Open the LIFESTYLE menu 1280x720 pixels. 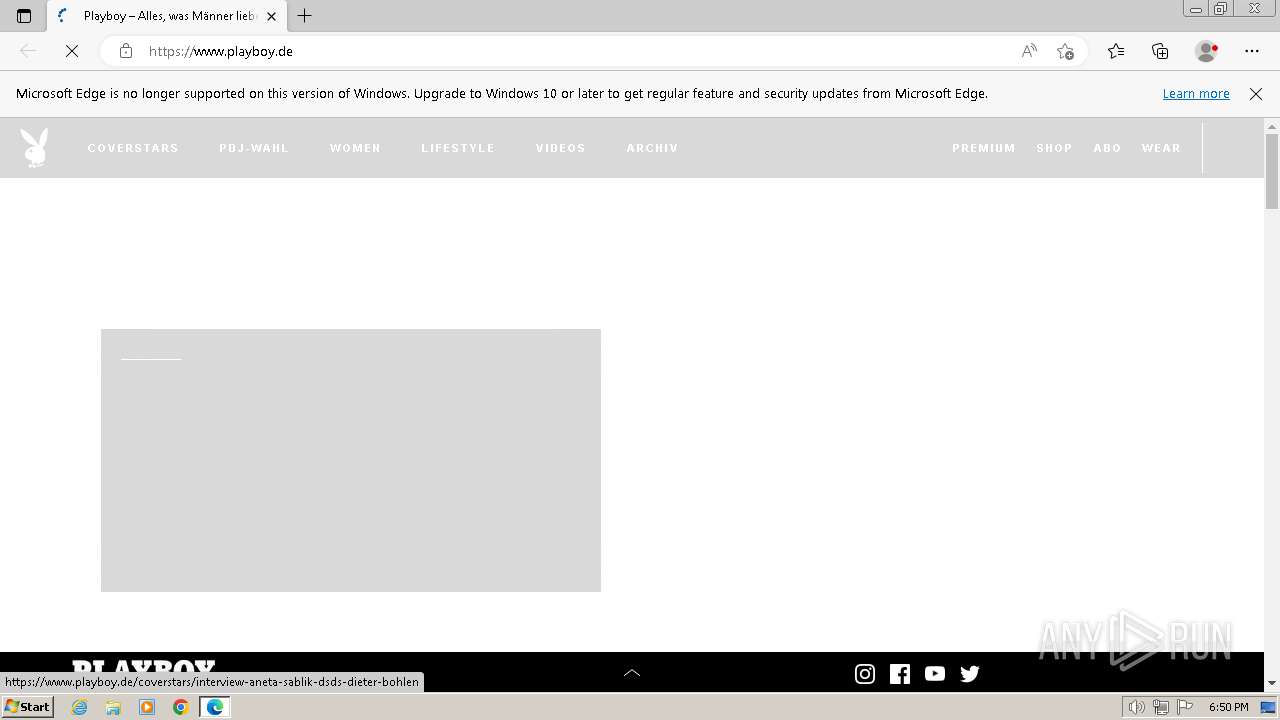click(x=458, y=148)
